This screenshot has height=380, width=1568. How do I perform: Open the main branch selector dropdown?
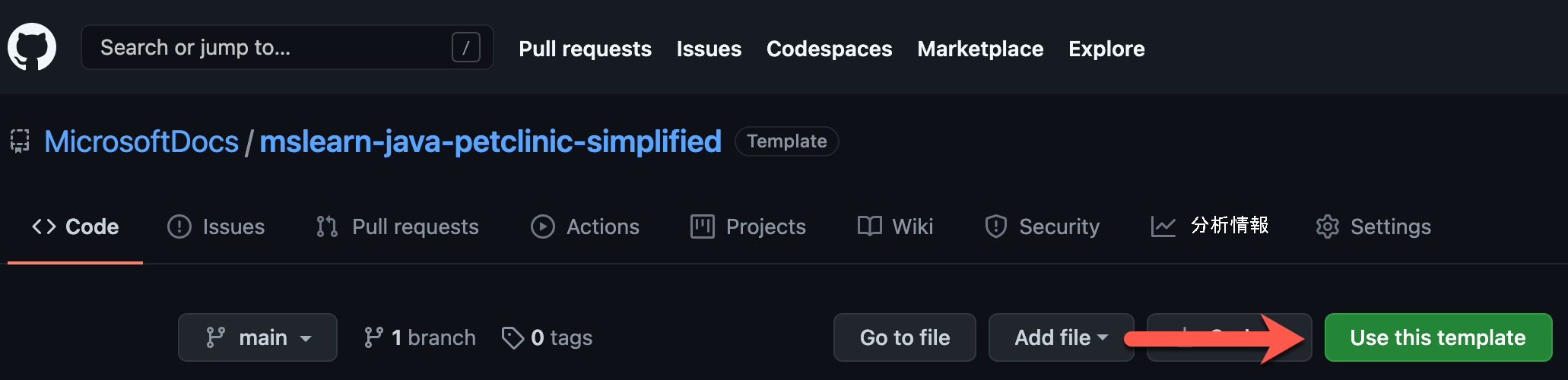(x=258, y=337)
